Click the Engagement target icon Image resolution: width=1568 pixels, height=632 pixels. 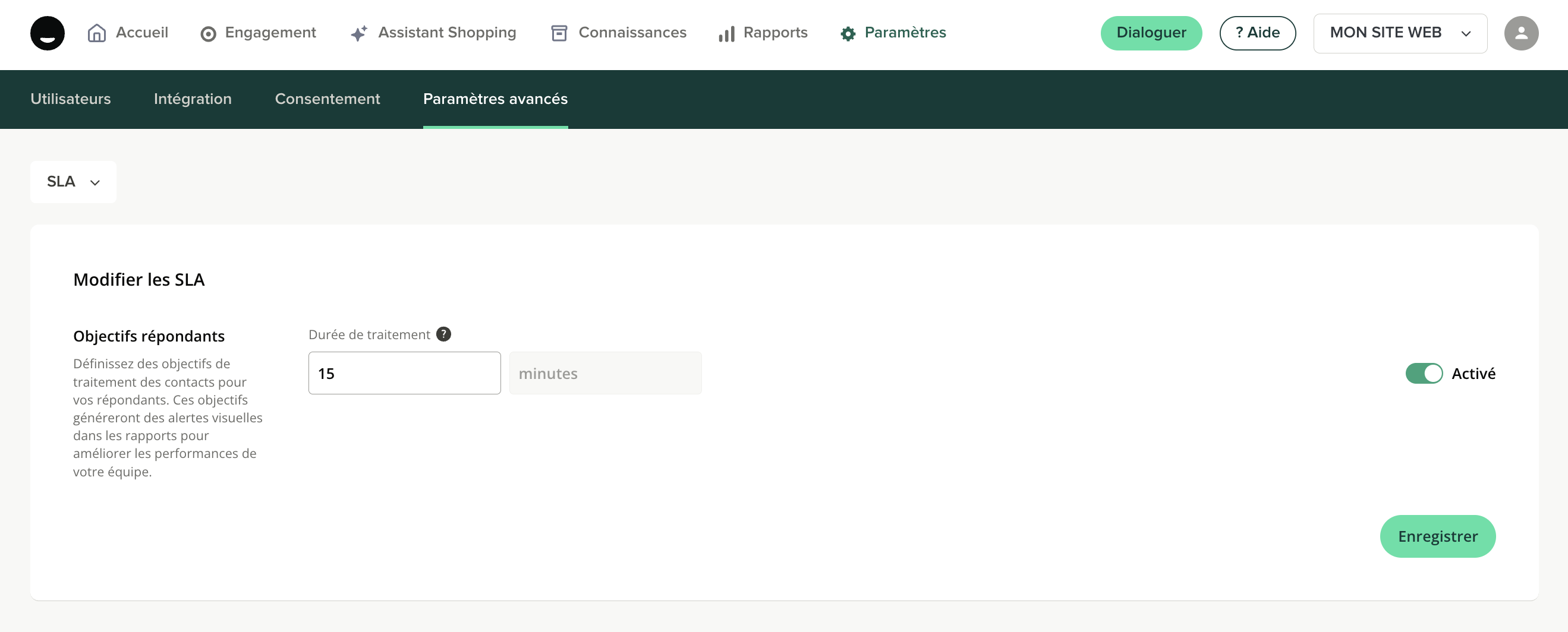coord(208,34)
